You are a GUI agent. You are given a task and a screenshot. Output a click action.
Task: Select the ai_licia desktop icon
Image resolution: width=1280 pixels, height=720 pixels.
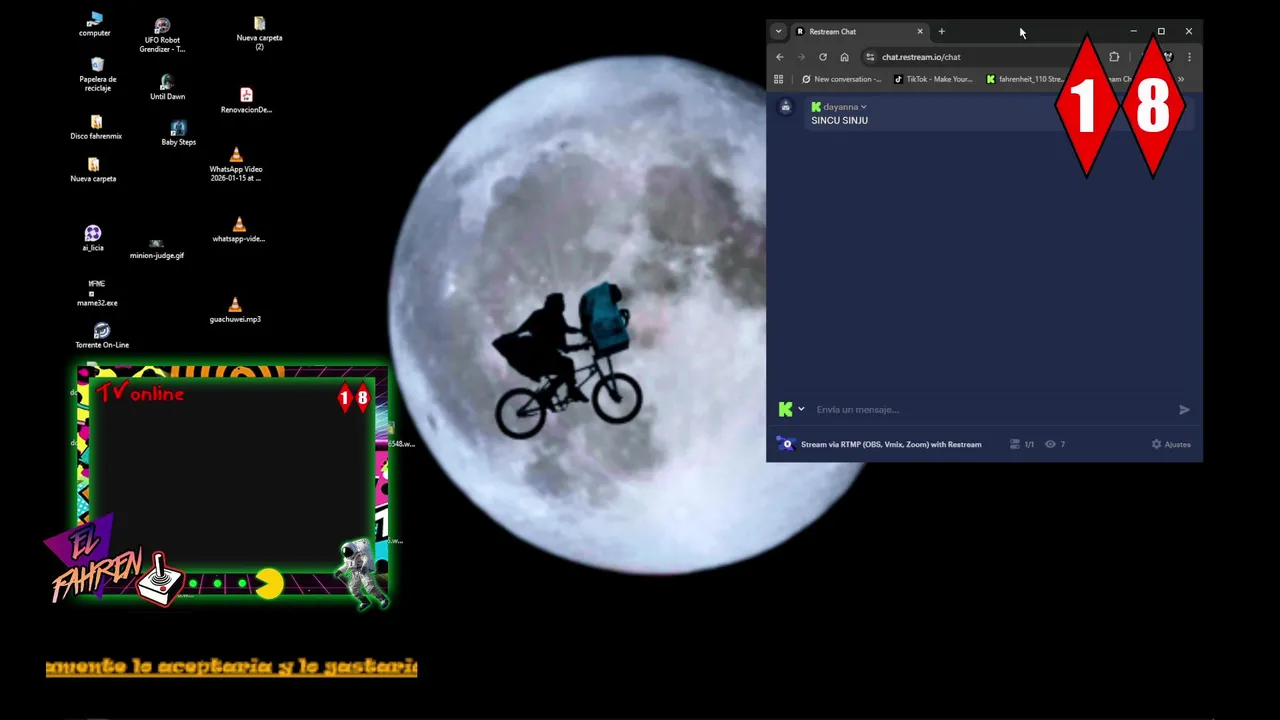tap(93, 239)
